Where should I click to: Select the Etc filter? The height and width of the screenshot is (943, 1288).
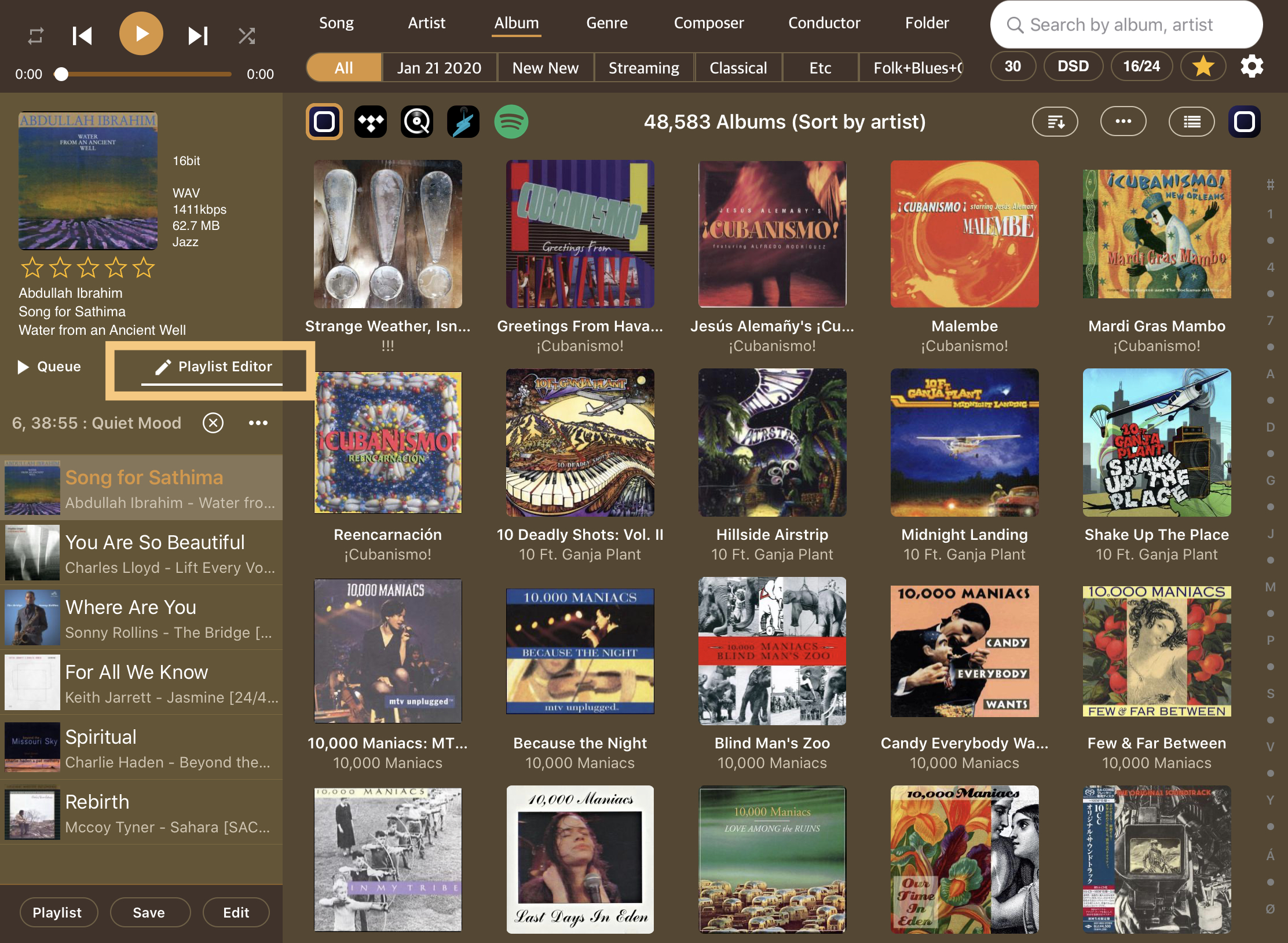pos(820,68)
